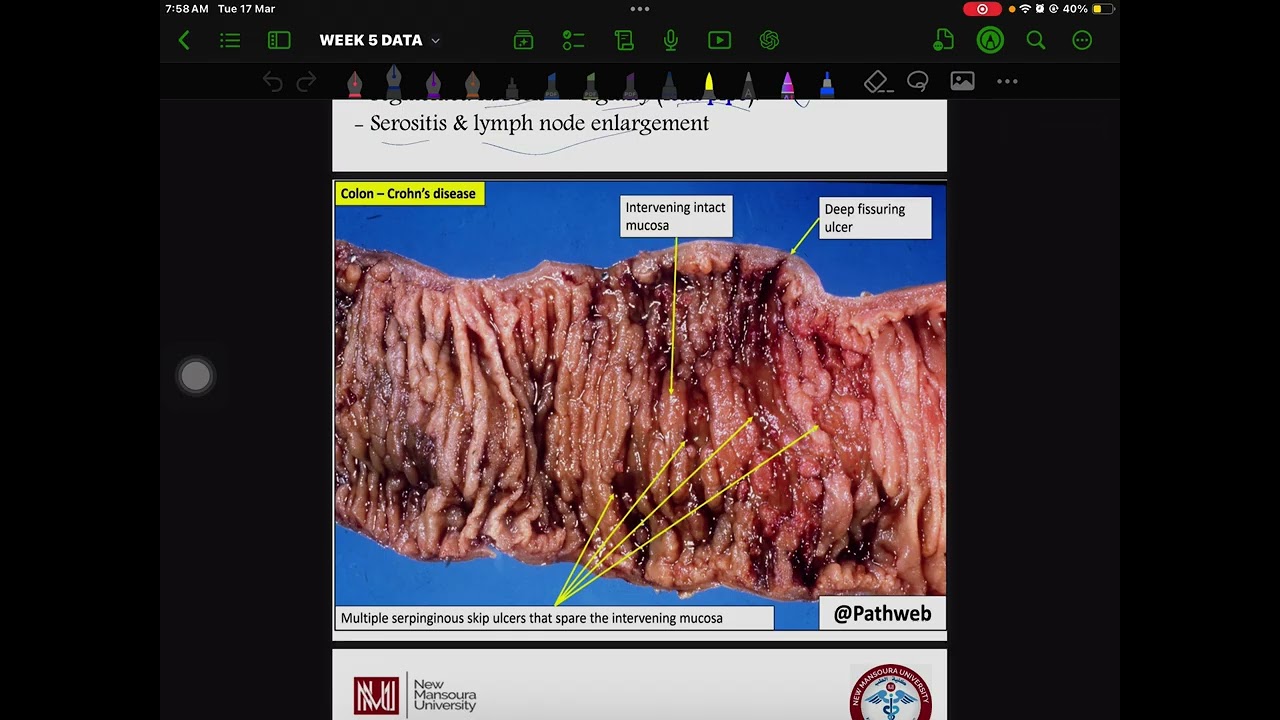Open the AI assistant knot icon

coord(769,40)
